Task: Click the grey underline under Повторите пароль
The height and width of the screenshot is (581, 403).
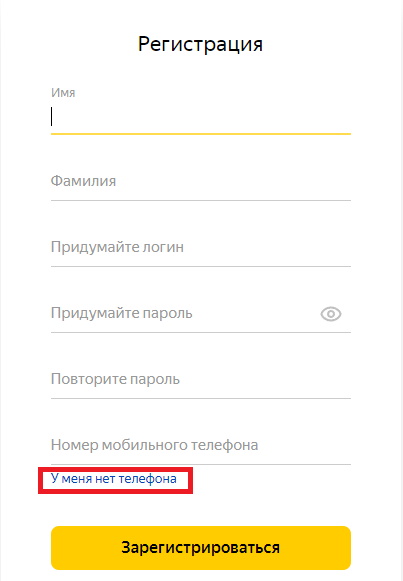Action: click(201, 398)
